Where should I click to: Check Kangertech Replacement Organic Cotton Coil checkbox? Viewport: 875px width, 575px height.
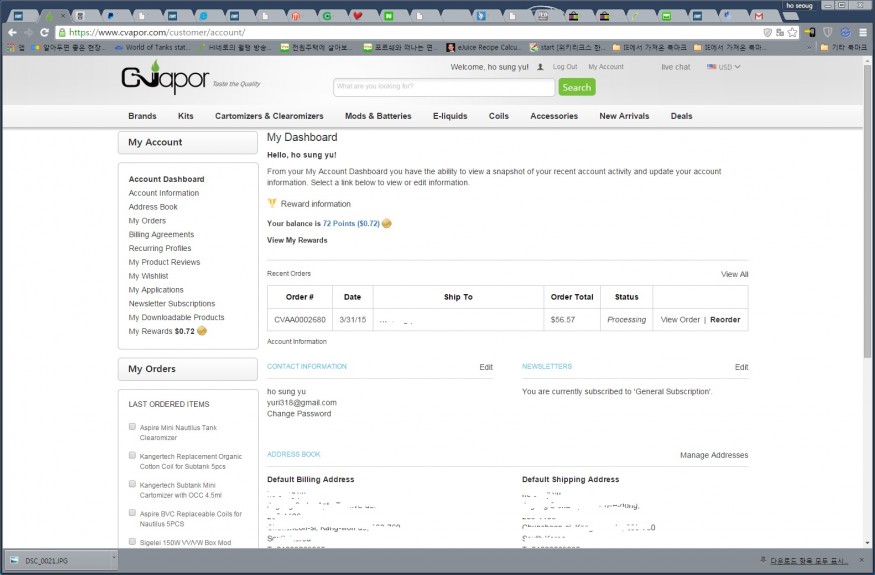point(132,455)
